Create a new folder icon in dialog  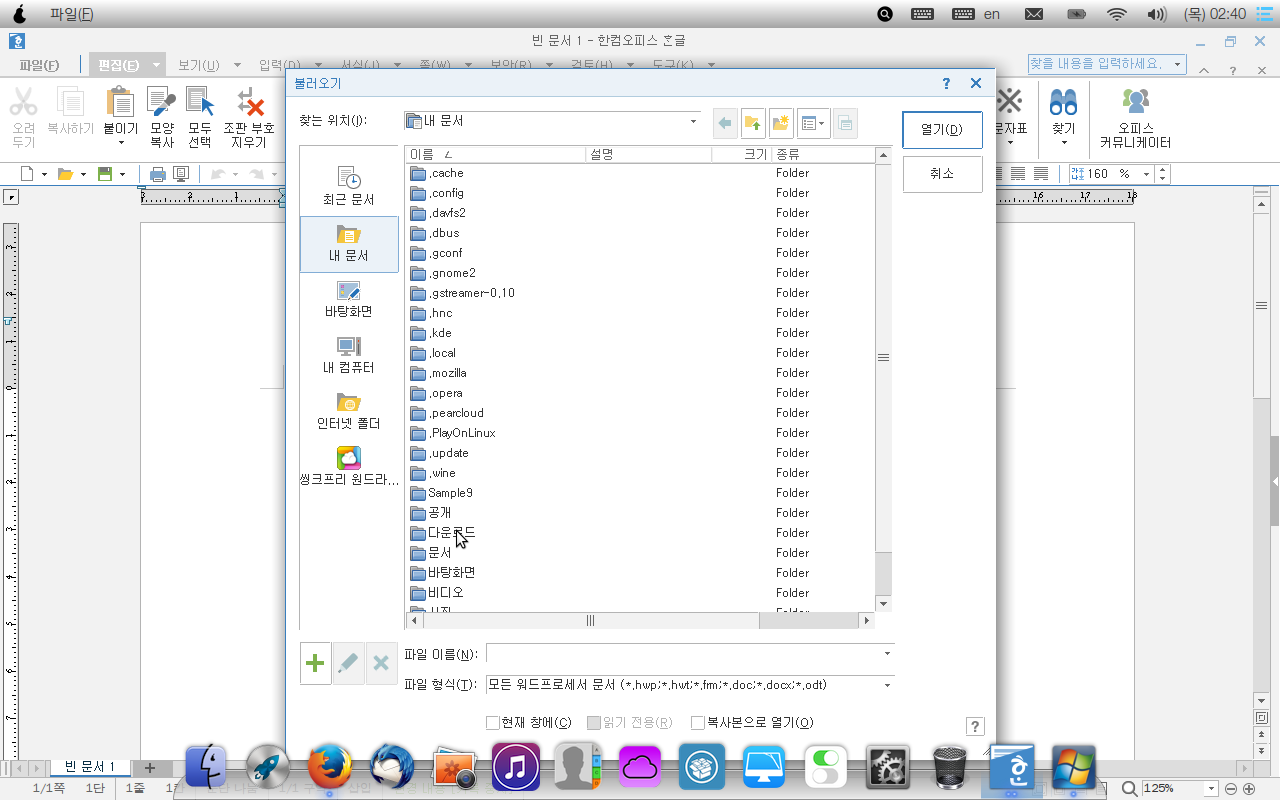780,123
